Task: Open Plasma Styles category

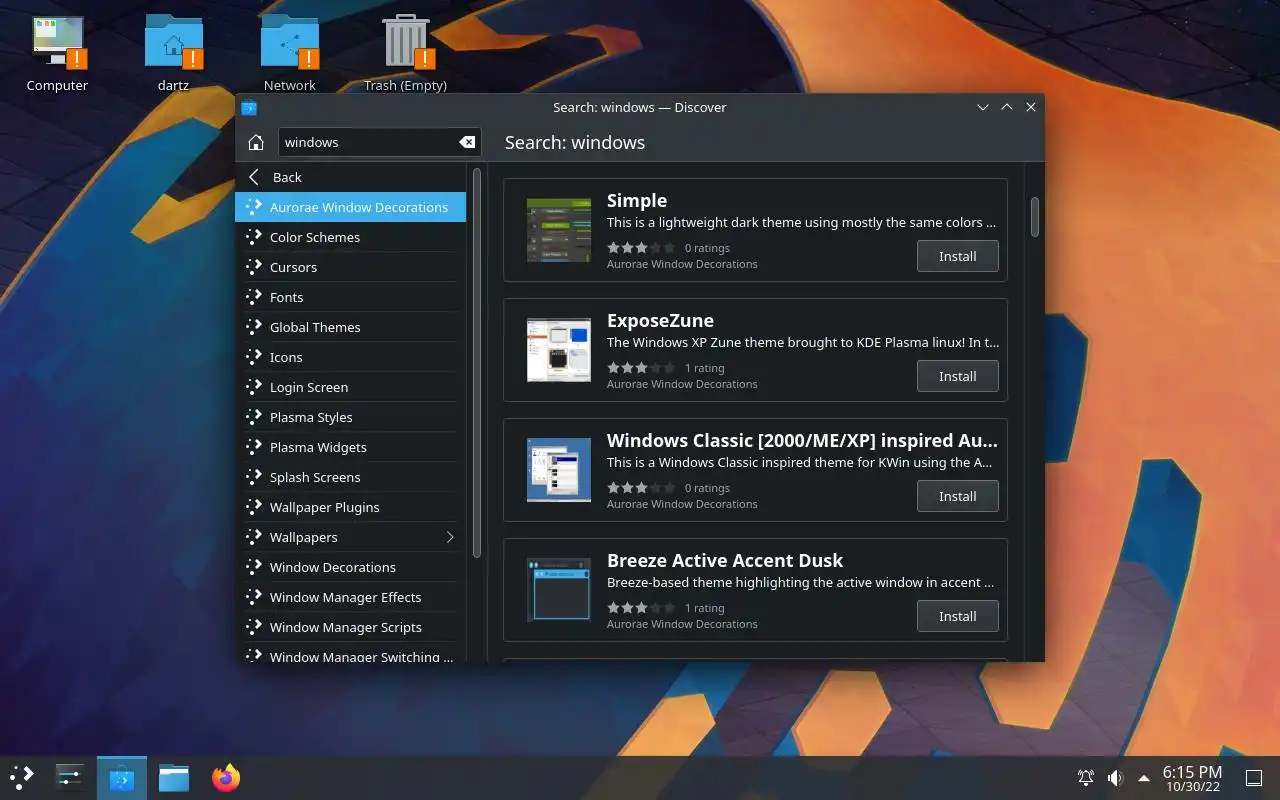Action: tap(351, 417)
